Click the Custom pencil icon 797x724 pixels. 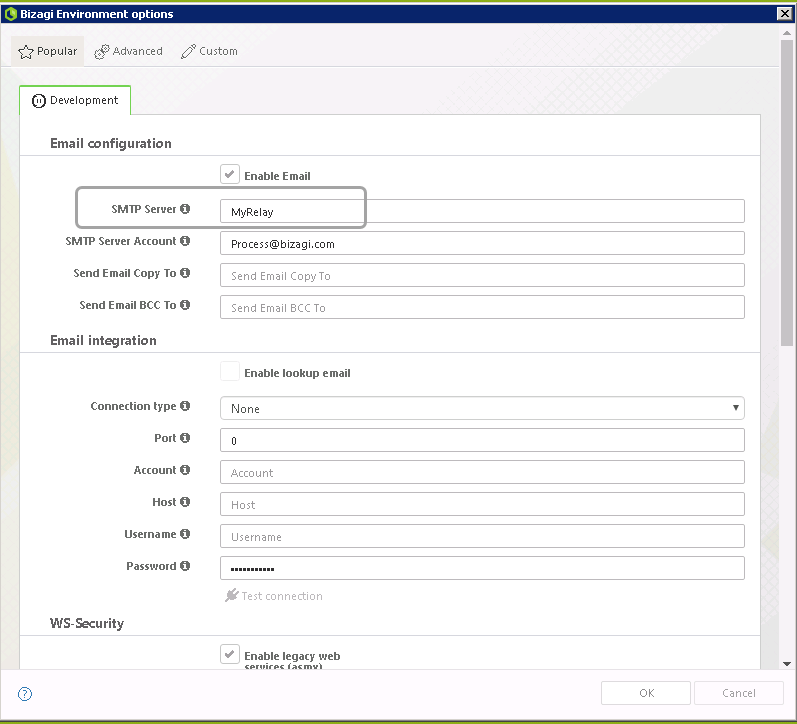[188, 51]
